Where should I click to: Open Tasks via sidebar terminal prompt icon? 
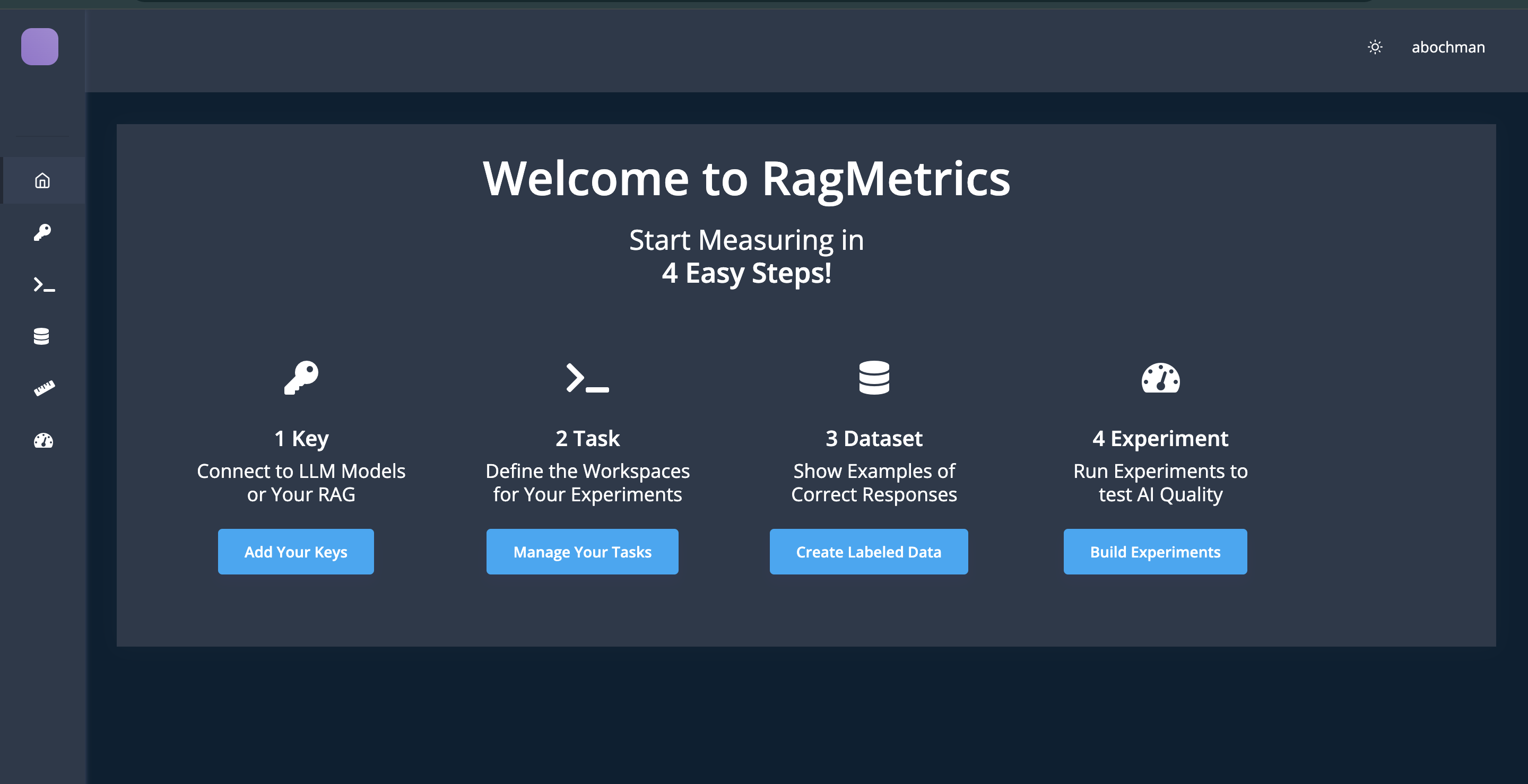pos(44,285)
